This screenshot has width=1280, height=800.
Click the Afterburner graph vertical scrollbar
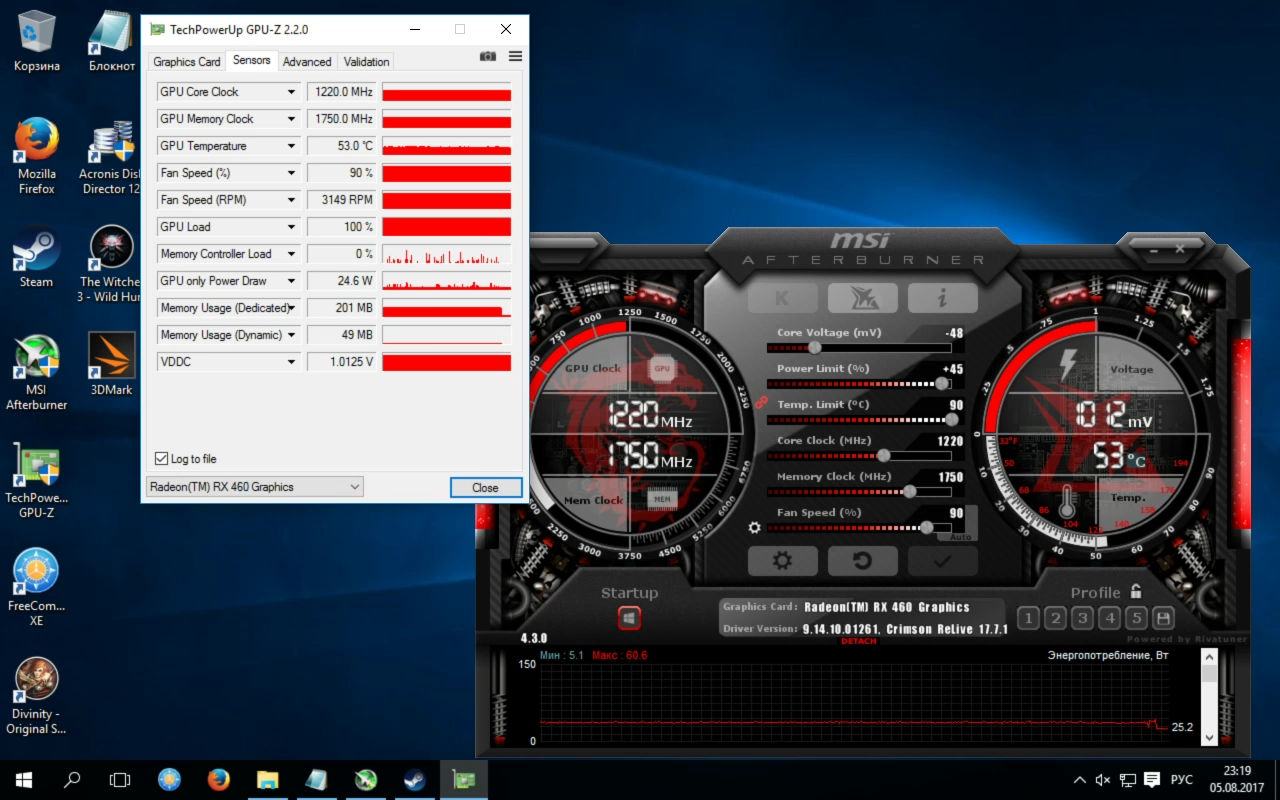point(1209,696)
